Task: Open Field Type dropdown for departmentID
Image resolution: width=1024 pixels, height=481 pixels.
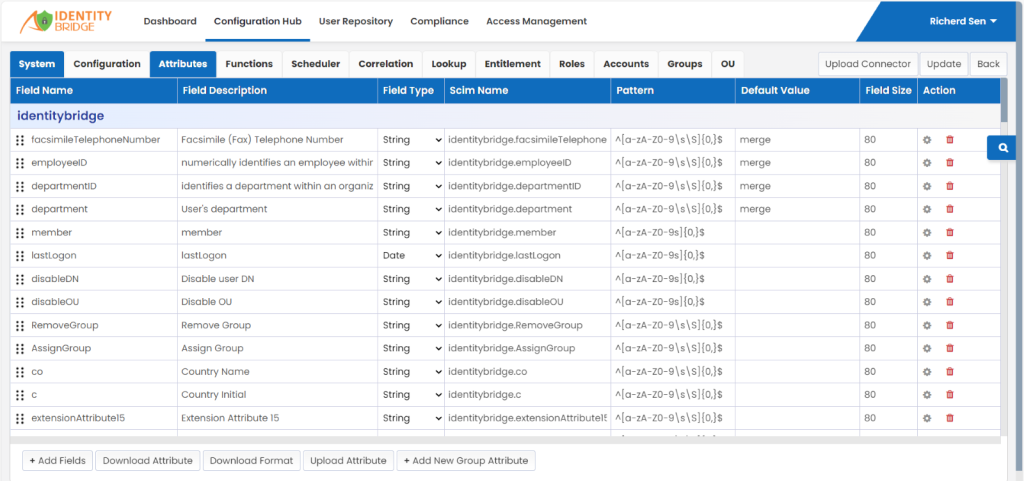Action: (x=411, y=186)
